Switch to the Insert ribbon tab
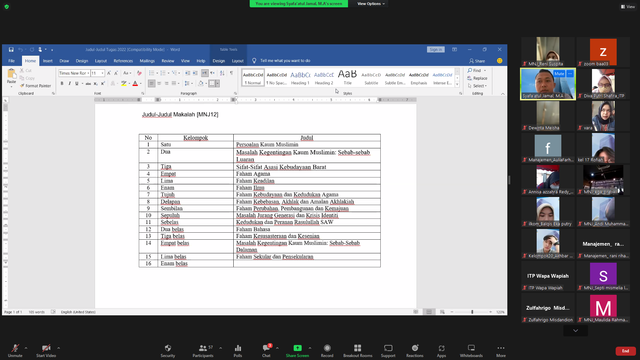 [x=48, y=61]
